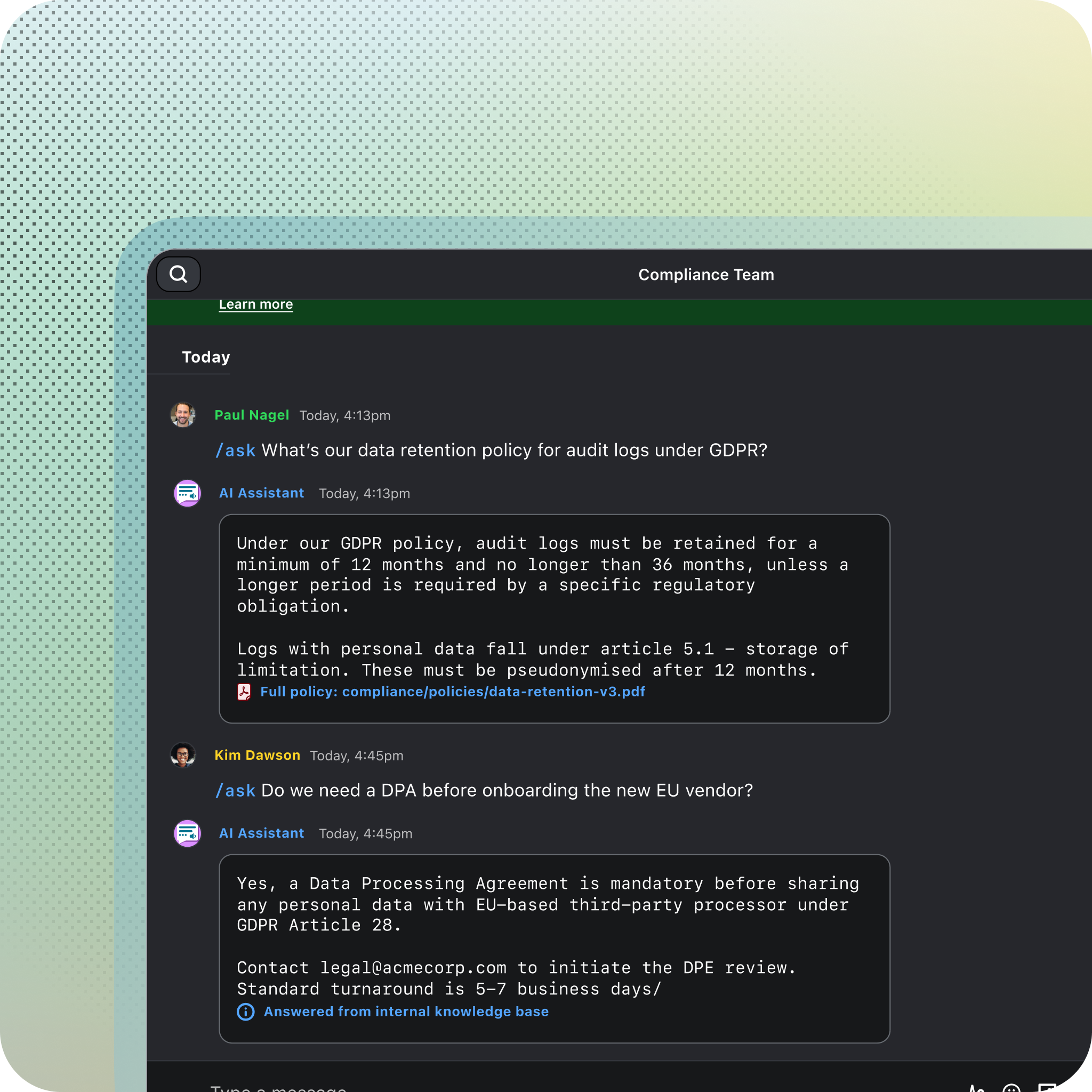Open the Learn more link
1092x1092 pixels.
point(255,304)
